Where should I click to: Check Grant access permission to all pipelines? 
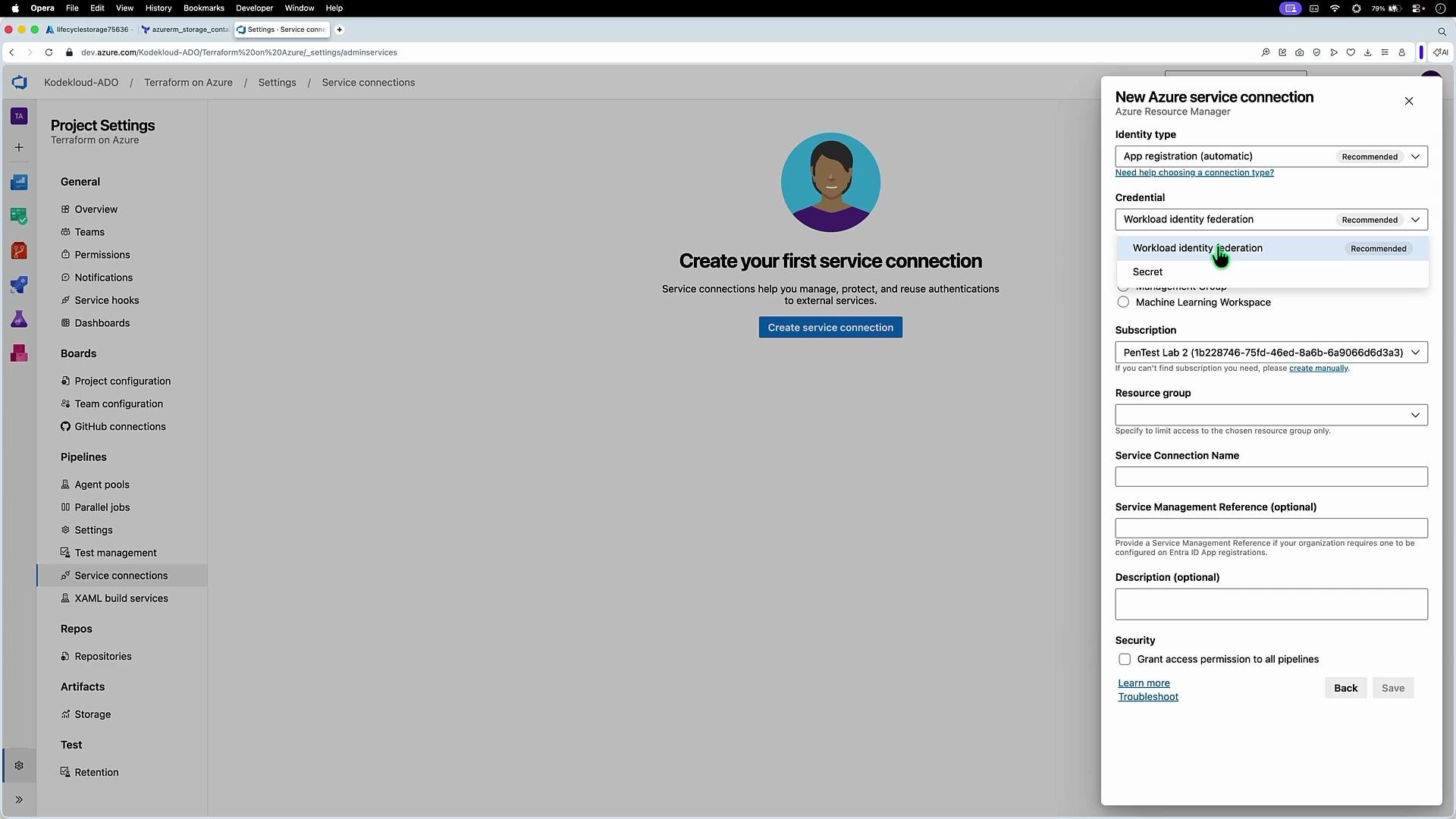1125,660
